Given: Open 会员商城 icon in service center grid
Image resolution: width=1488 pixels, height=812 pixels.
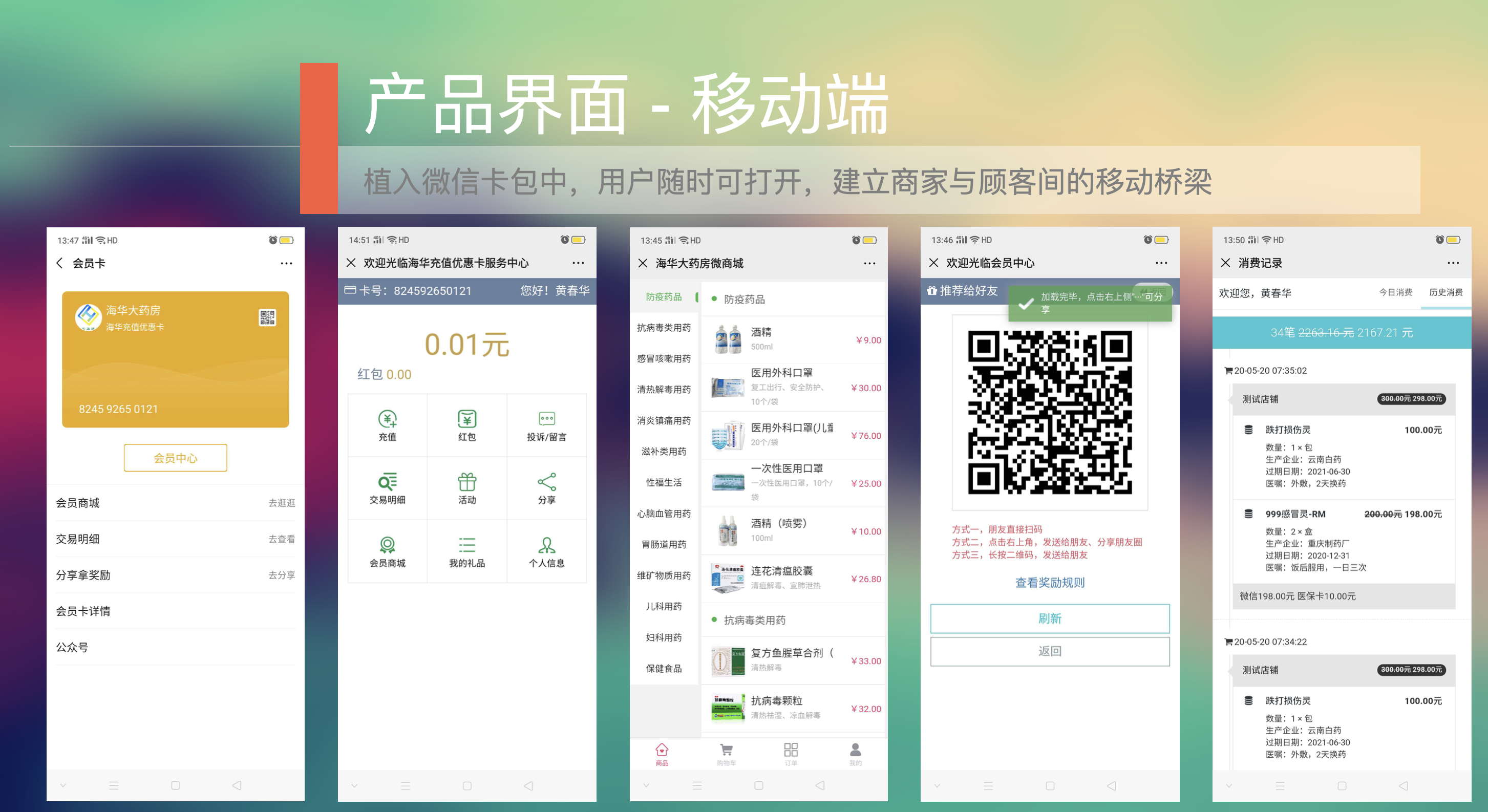Looking at the screenshot, I should [387, 551].
